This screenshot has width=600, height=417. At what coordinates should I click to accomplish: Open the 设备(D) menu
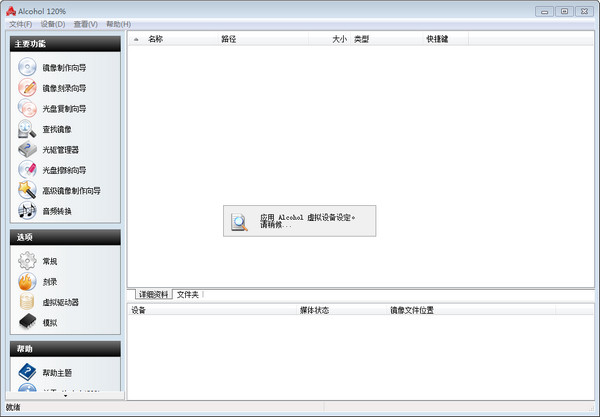point(53,24)
